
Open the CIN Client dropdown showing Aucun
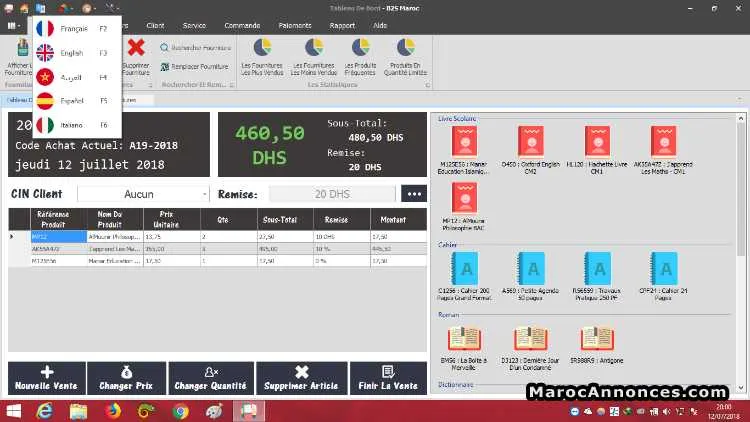tap(143, 194)
